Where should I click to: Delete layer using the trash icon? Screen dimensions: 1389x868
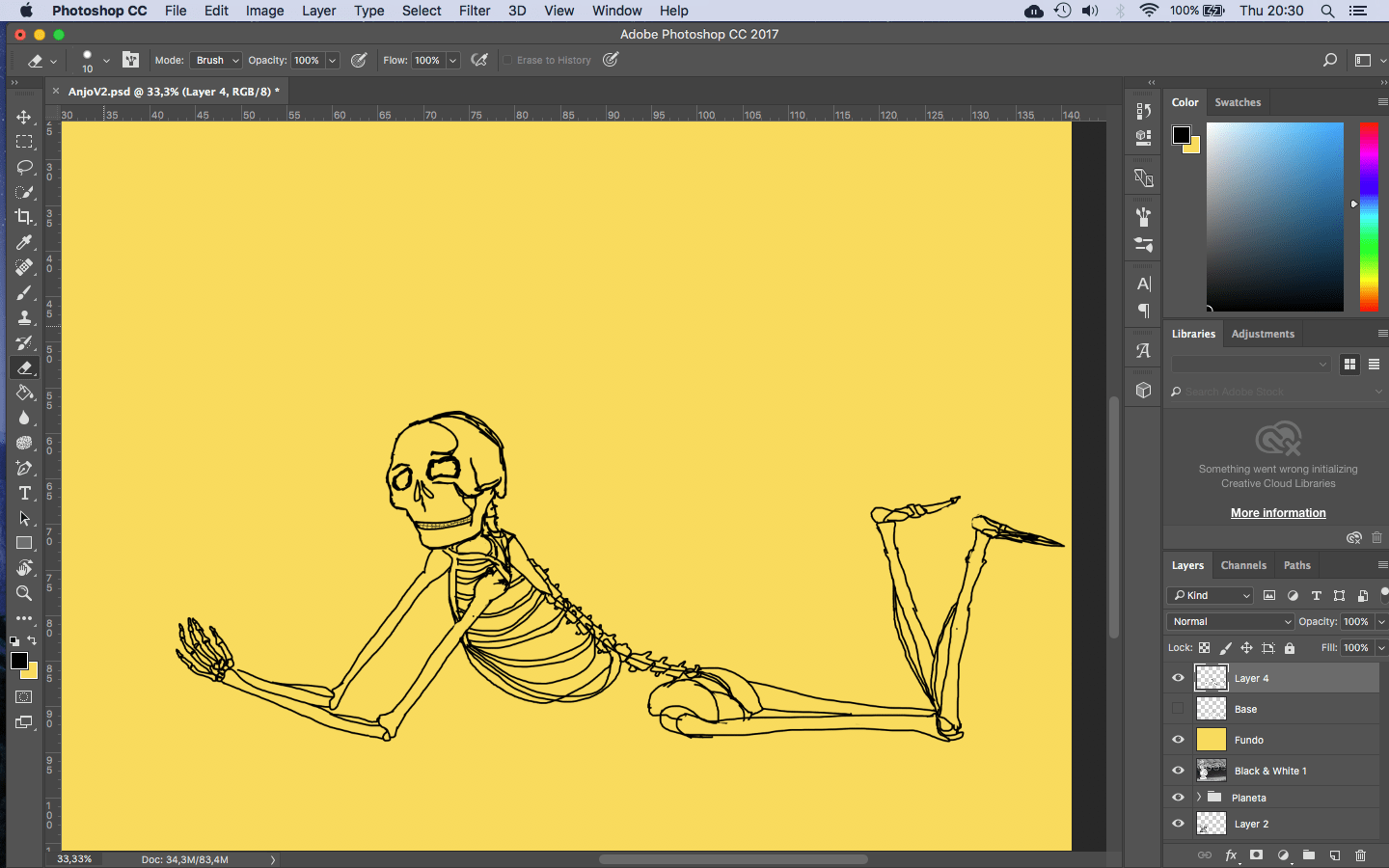1360,855
